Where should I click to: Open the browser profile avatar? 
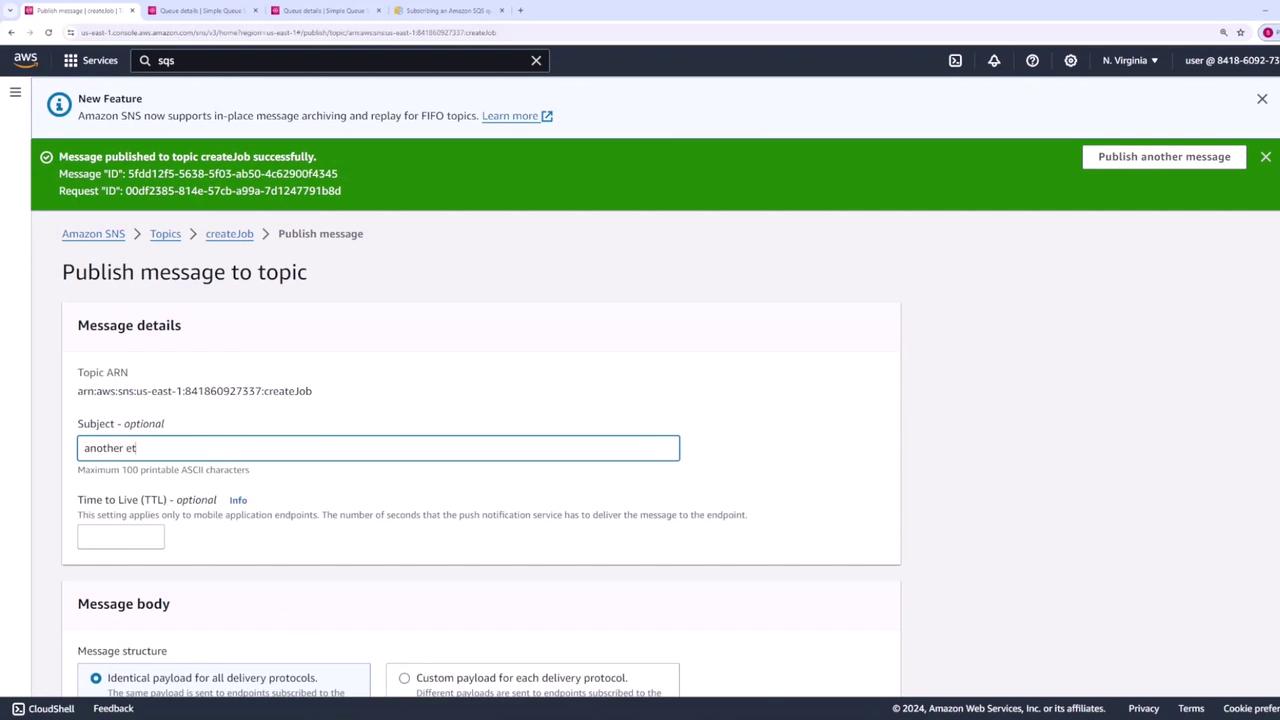coord(1270,32)
